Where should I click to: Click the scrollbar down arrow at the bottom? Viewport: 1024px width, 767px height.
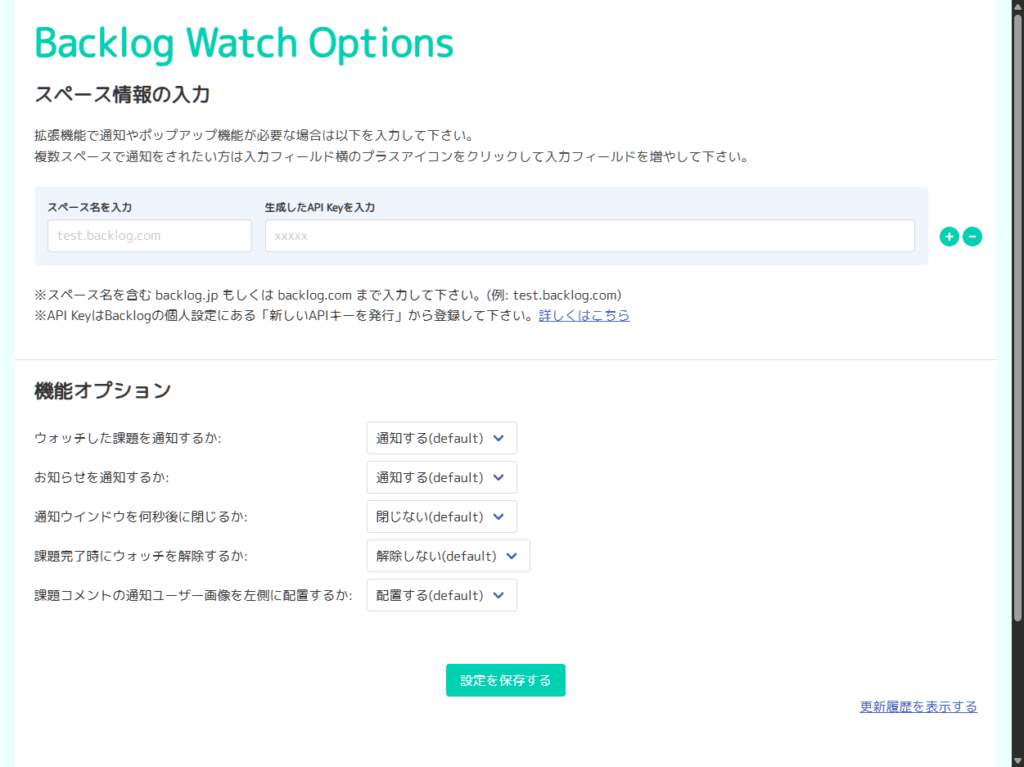(1017, 761)
